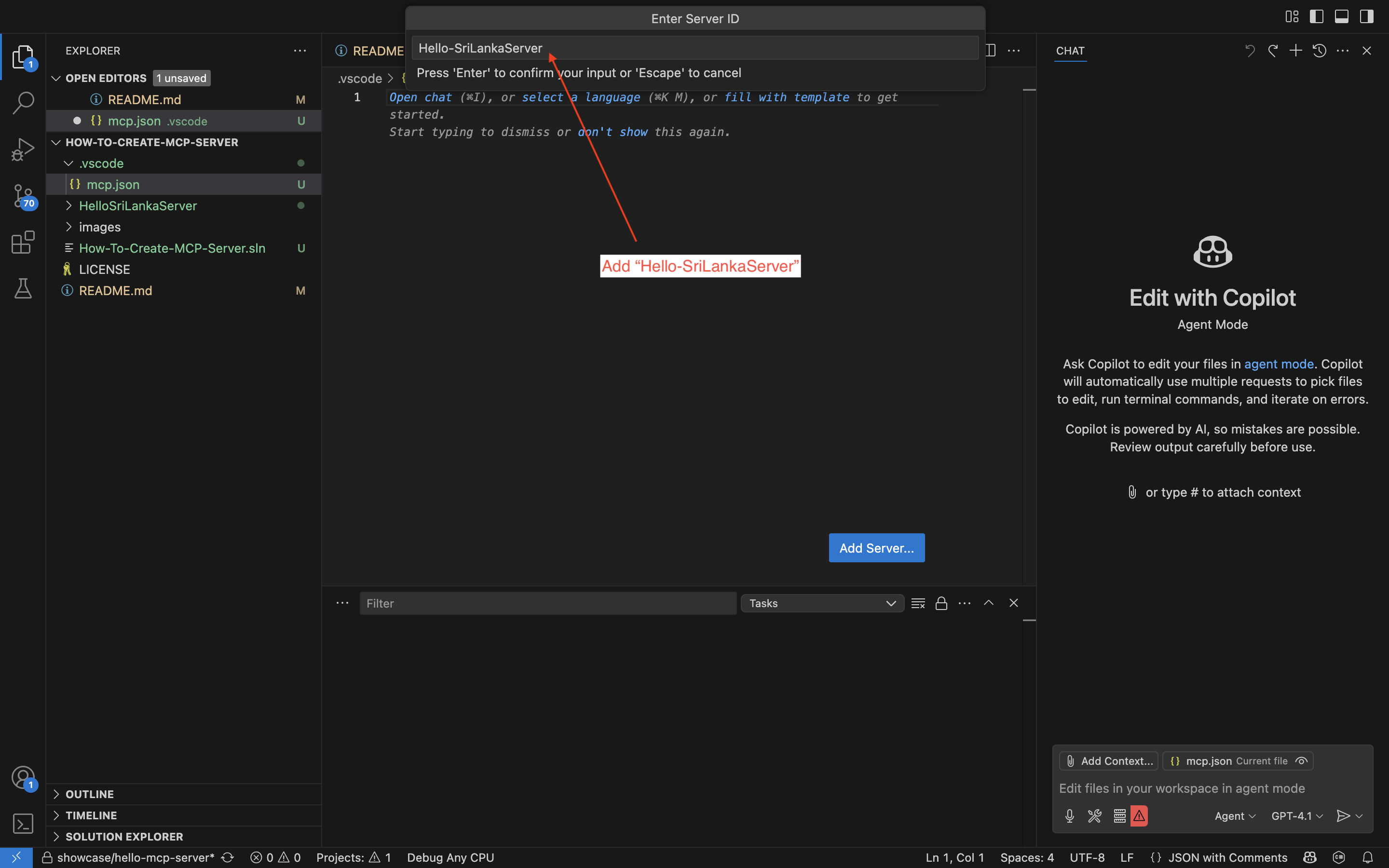Open the Testing flask view
1389x868 pixels.
coord(23,288)
